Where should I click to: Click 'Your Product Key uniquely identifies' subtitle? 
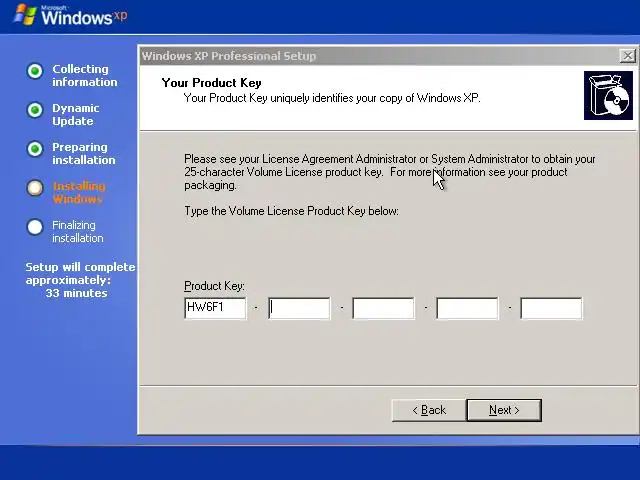point(332,98)
